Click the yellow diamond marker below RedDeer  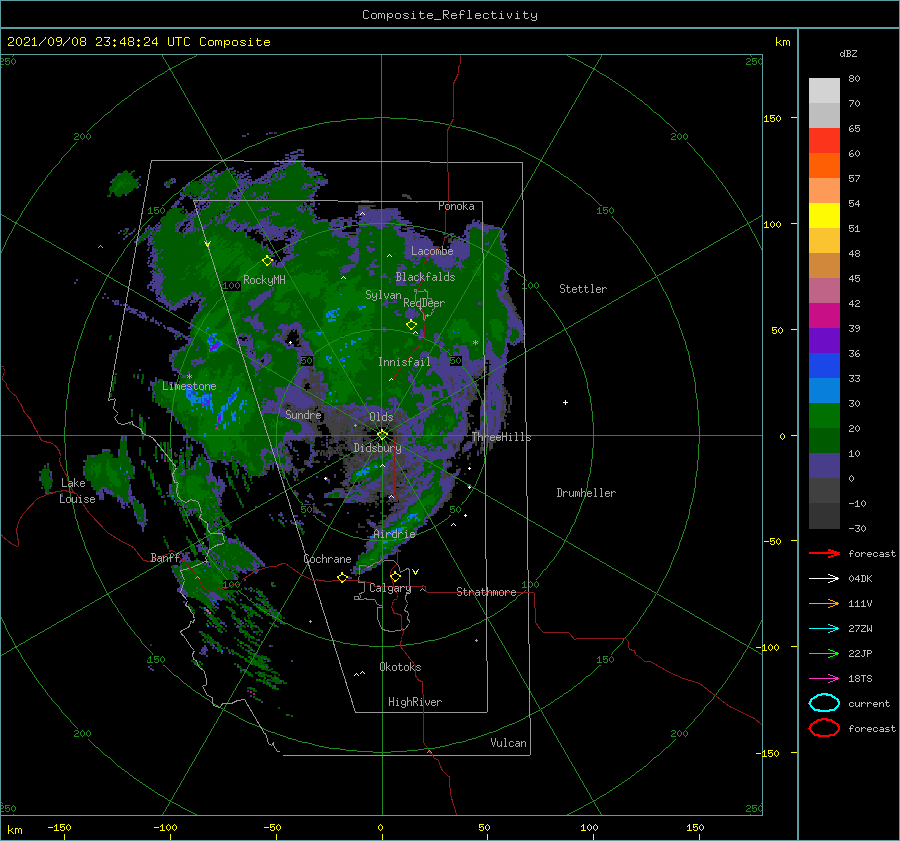pyautogui.click(x=411, y=325)
